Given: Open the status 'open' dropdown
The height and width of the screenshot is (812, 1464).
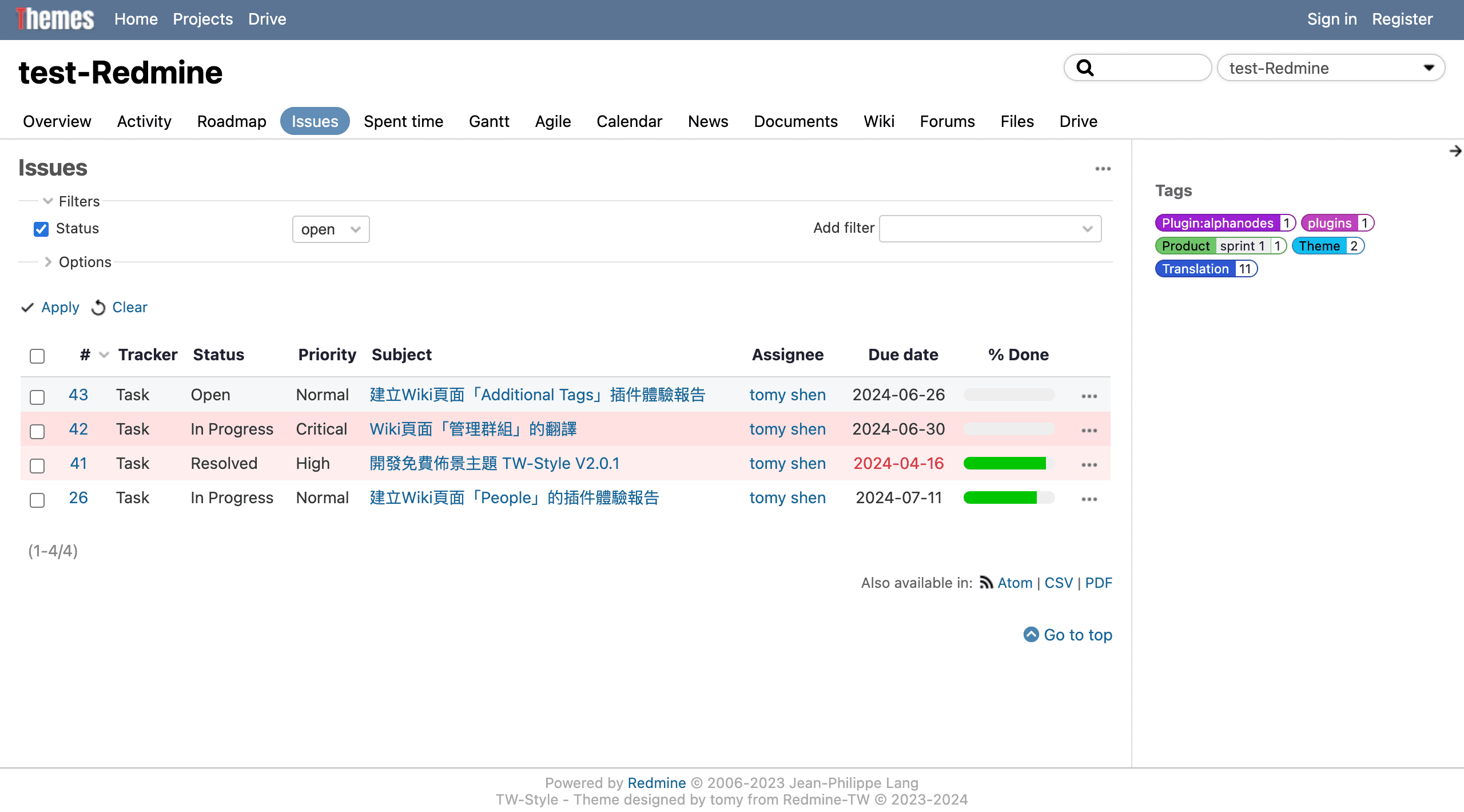Looking at the screenshot, I should [x=331, y=229].
